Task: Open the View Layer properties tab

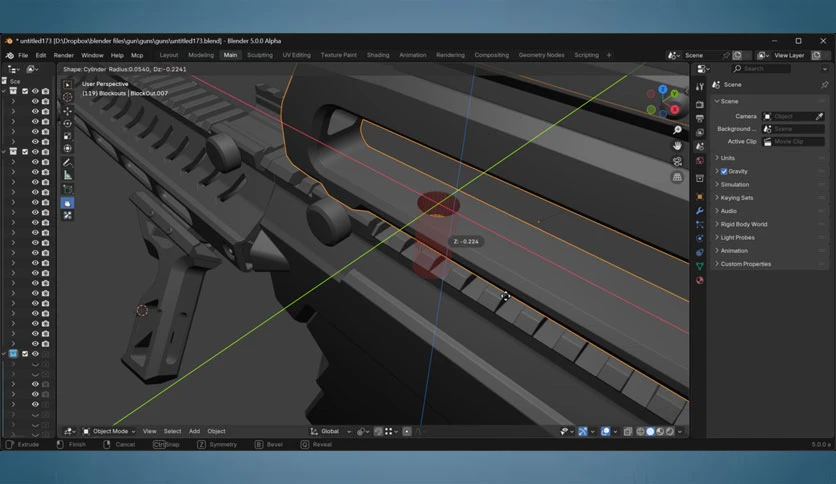Action: [700, 132]
